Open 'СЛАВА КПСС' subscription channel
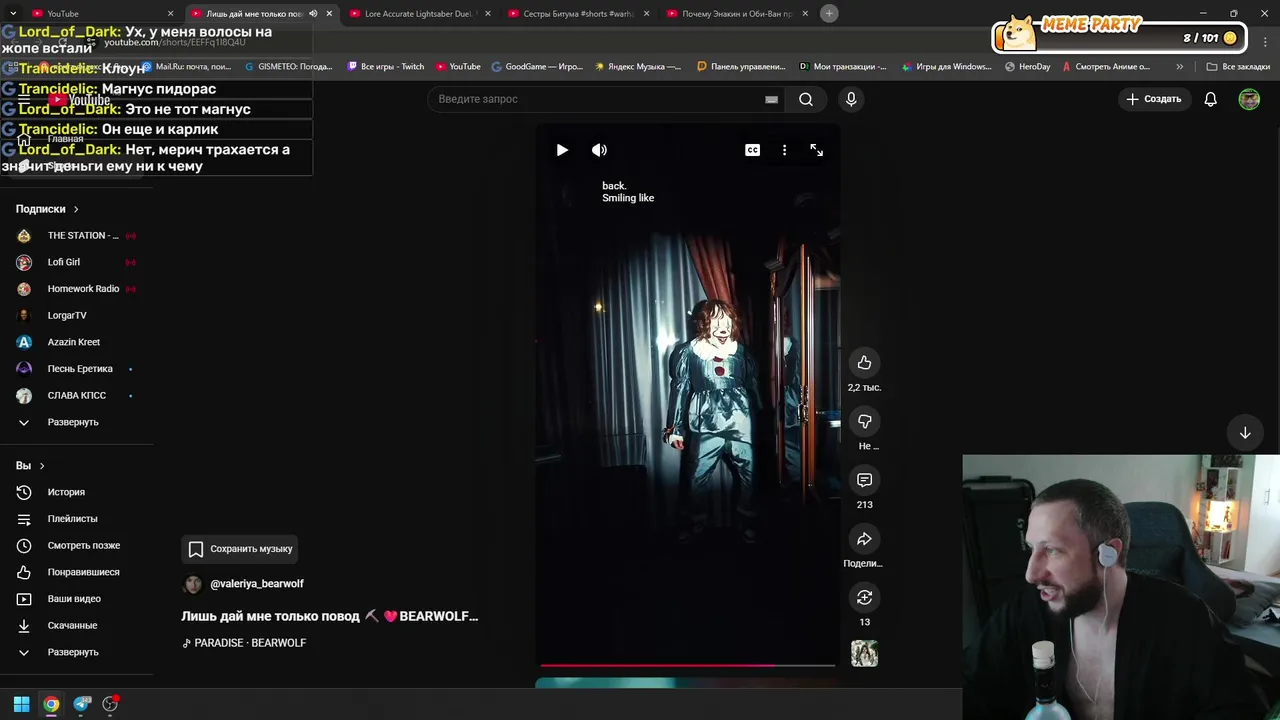 77,396
